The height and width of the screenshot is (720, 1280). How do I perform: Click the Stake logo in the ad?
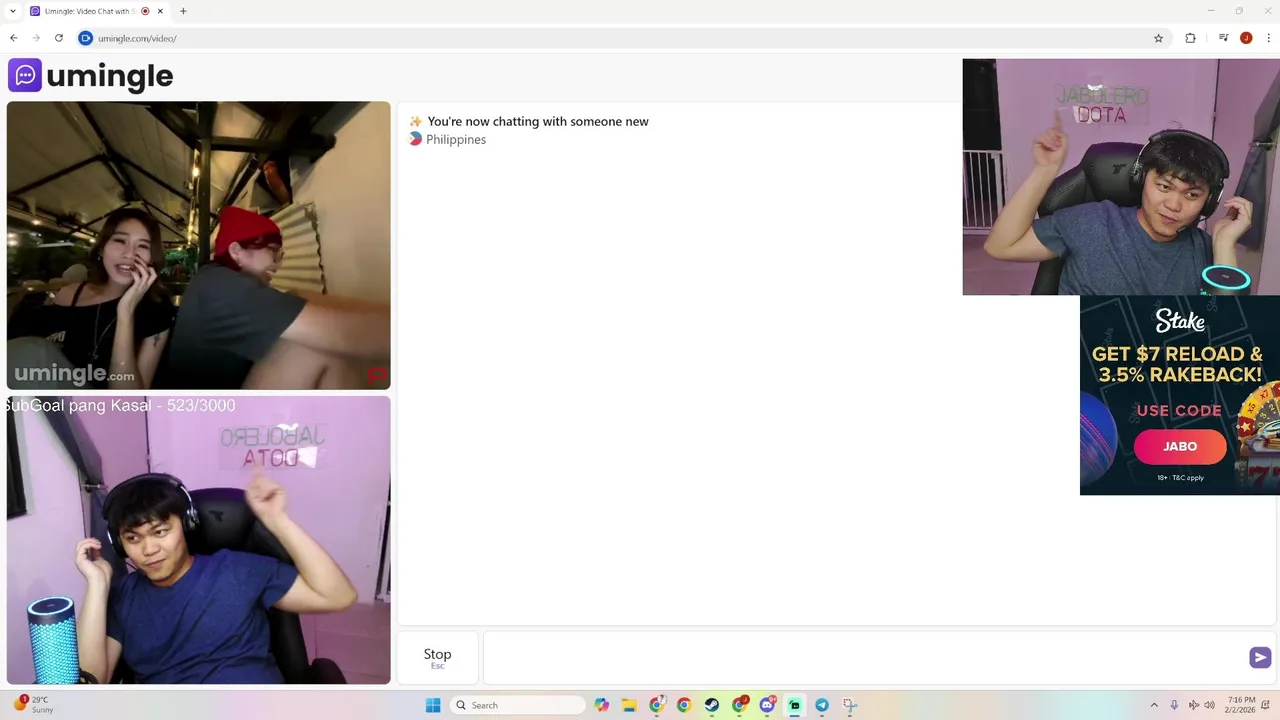click(1180, 321)
